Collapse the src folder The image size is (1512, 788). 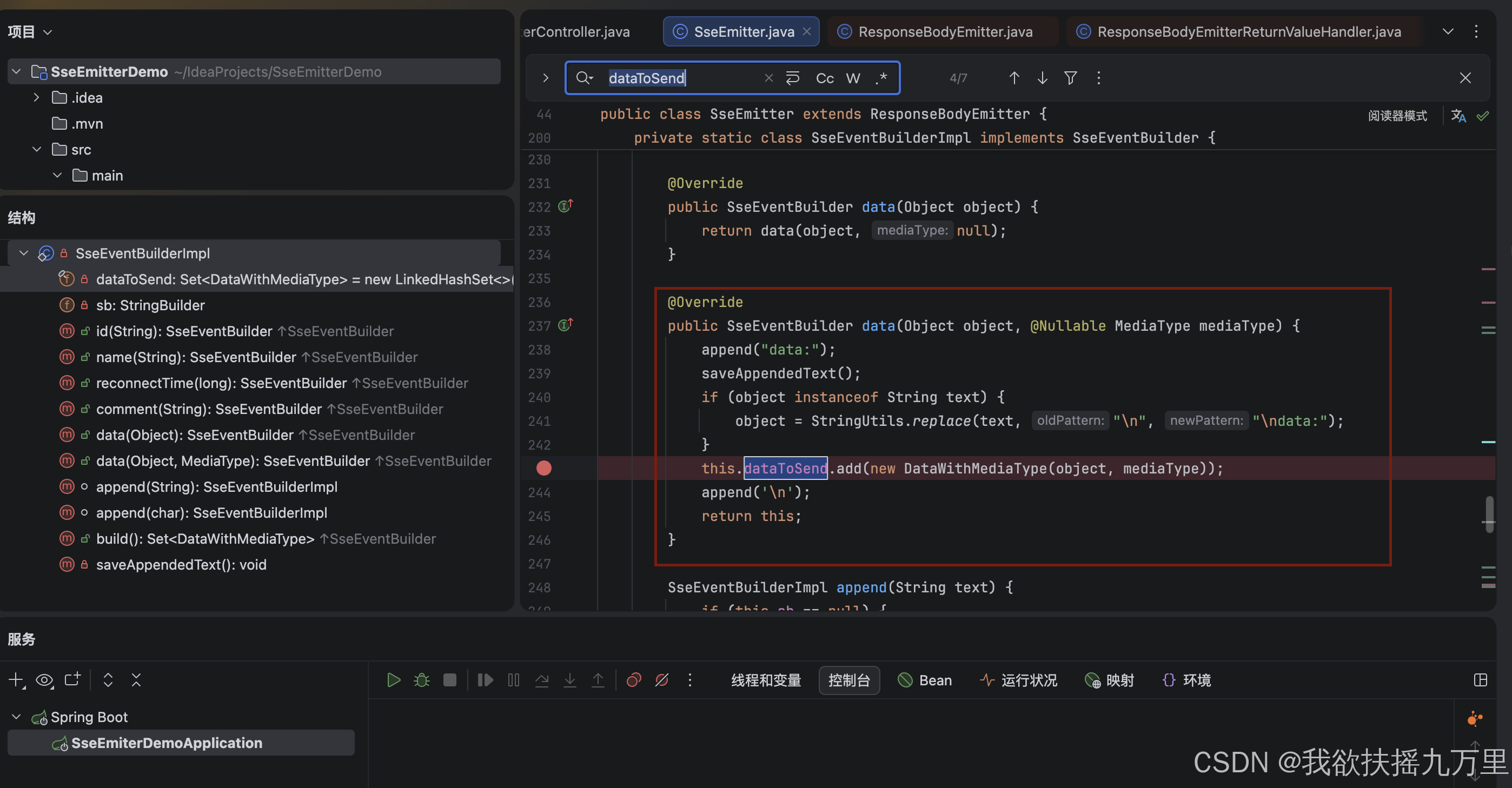coord(37,150)
